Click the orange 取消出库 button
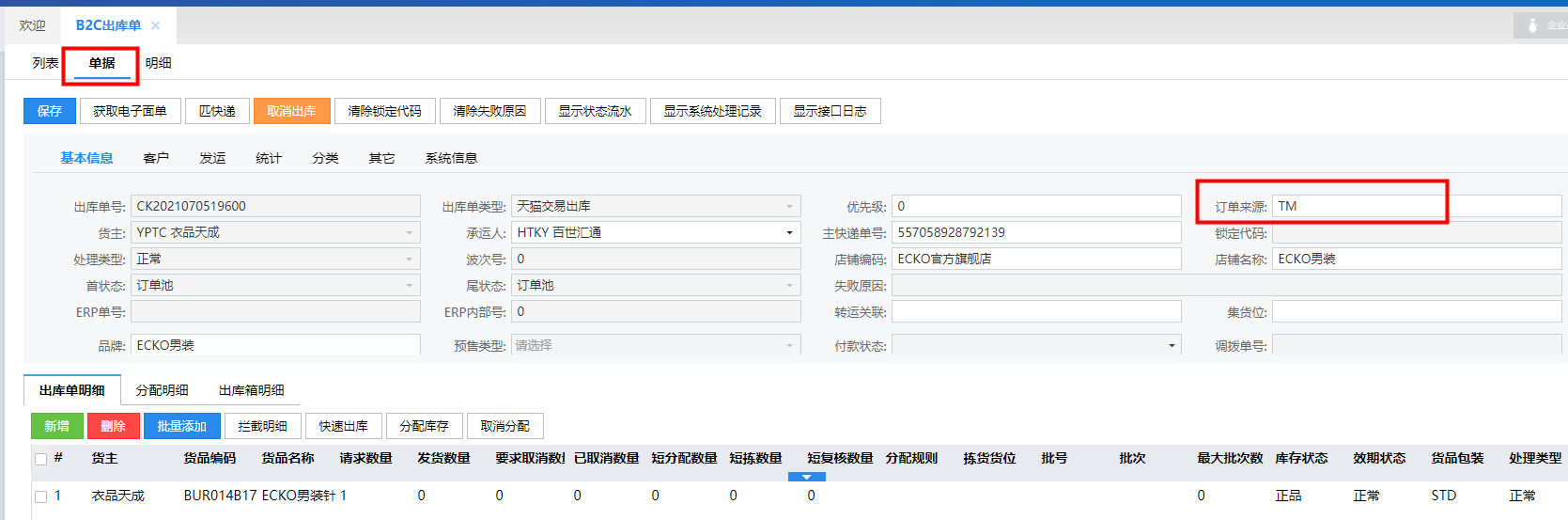The image size is (1568, 520). (291, 111)
